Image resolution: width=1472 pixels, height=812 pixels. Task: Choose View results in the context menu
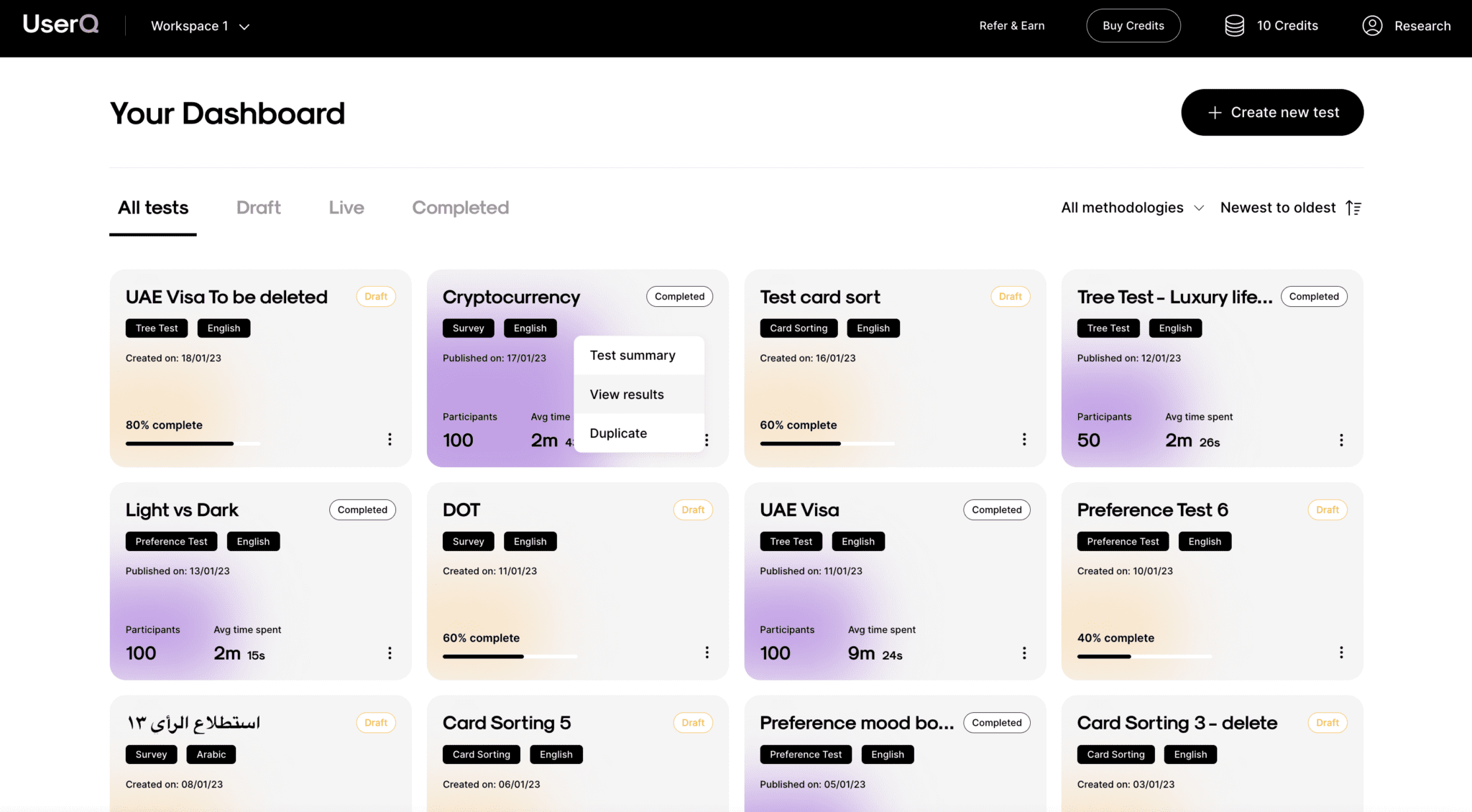pyautogui.click(x=639, y=394)
